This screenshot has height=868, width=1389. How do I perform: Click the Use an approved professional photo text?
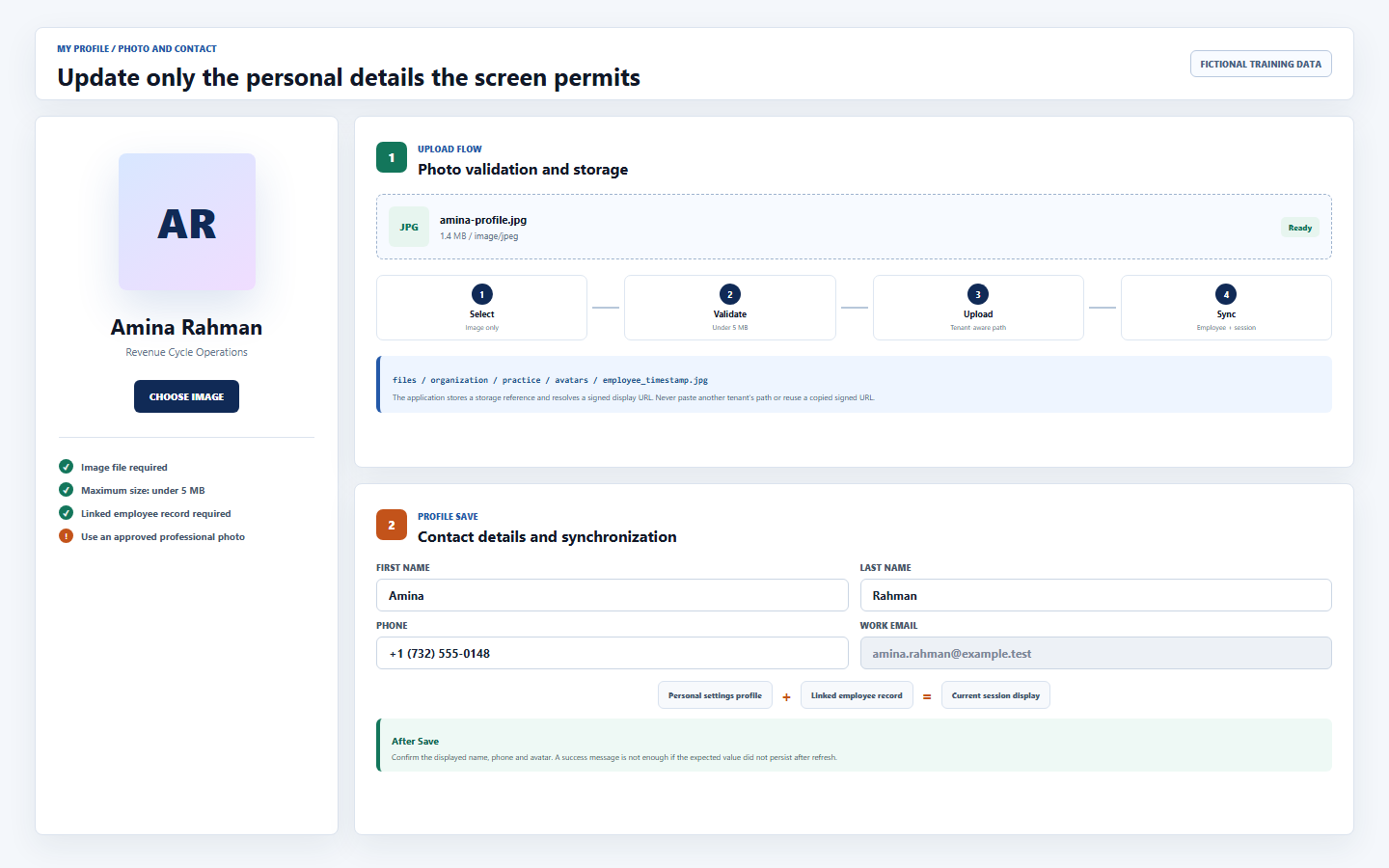coord(163,536)
